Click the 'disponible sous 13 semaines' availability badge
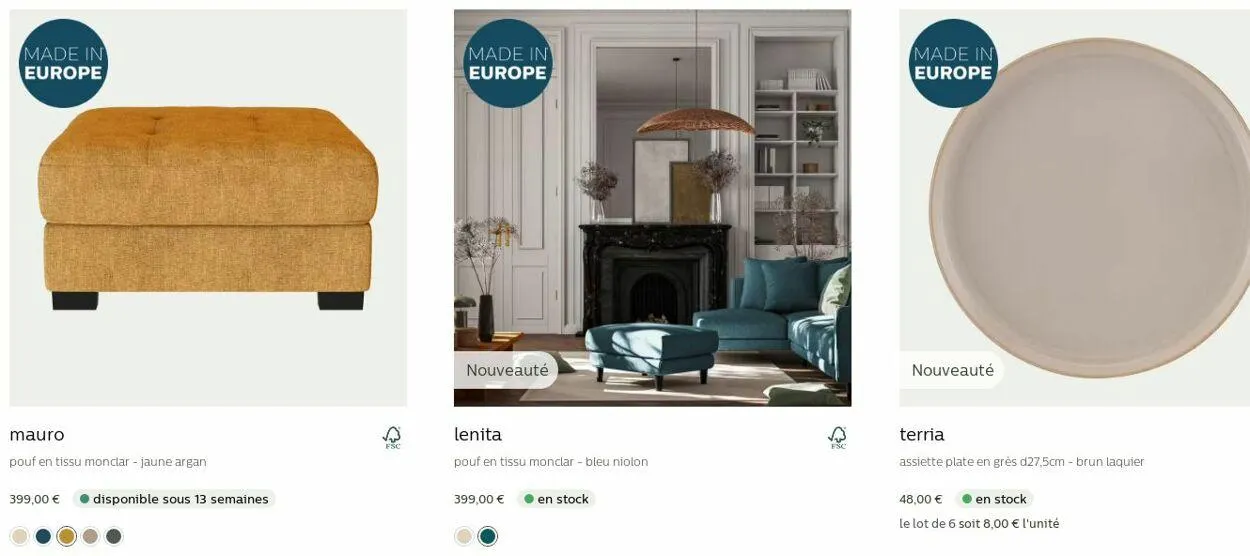Image resolution: width=1250 pixels, height=556 pixels. (174, 499)
